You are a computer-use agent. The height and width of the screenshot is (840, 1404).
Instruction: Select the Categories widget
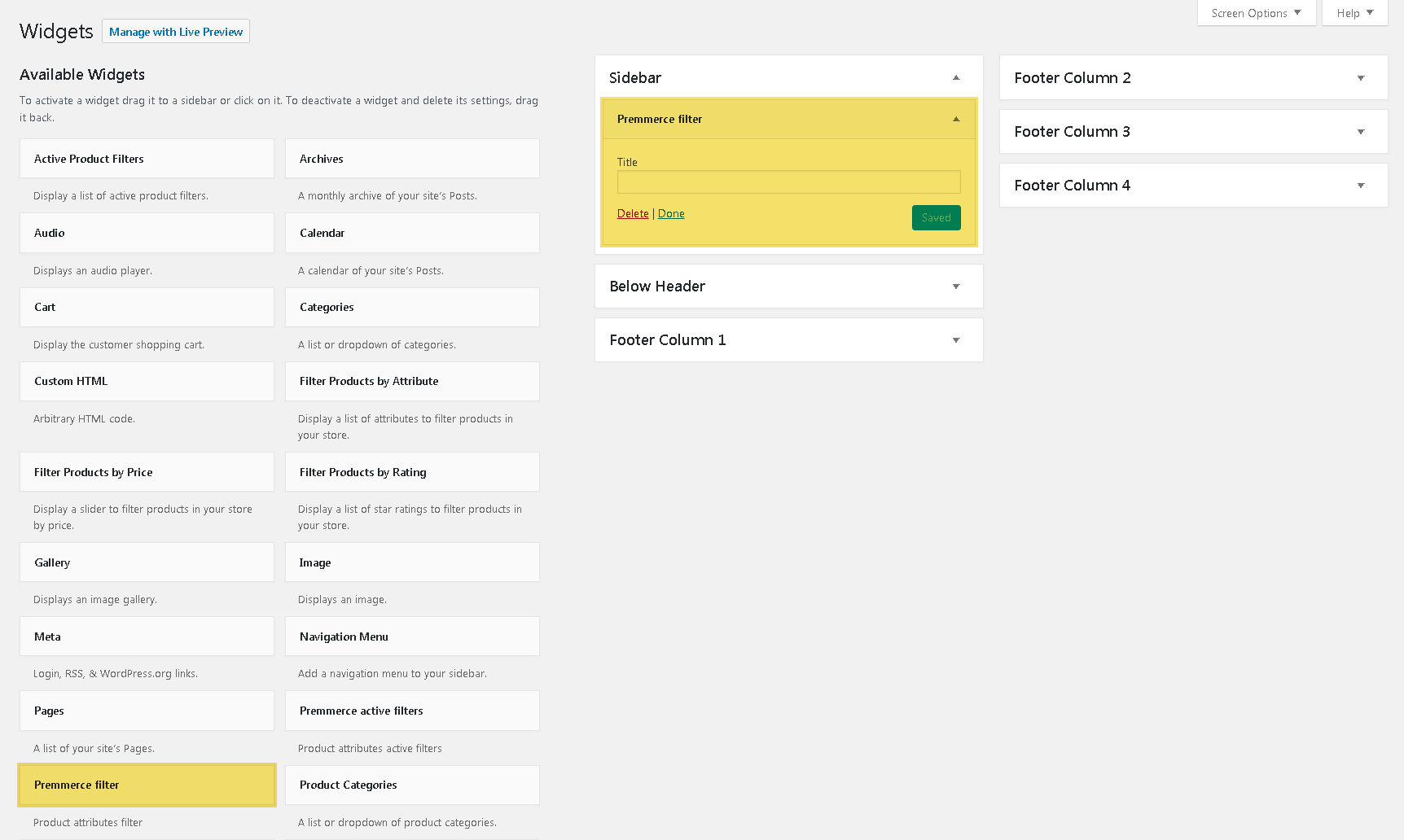pos(412,307)
